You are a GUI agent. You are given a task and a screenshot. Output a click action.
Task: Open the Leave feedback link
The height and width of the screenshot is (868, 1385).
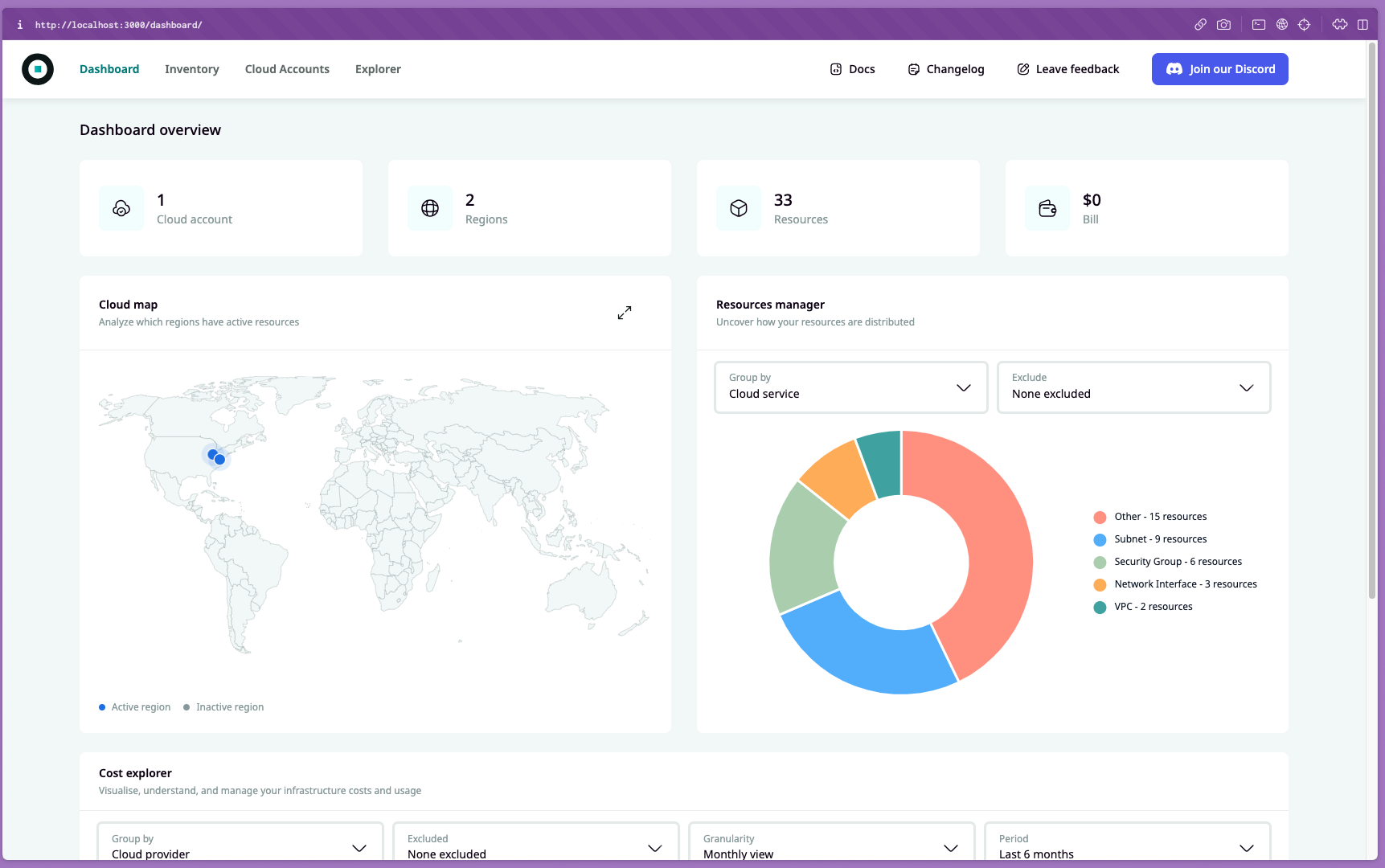pyautogui.click(x=1067, y=69)
